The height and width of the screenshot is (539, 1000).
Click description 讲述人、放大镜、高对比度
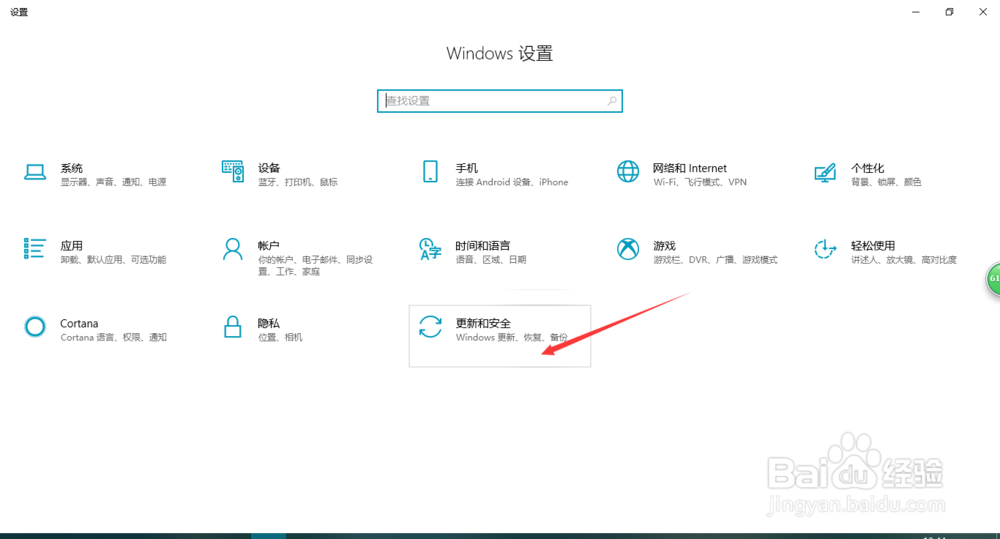click(x=904, y=260)
